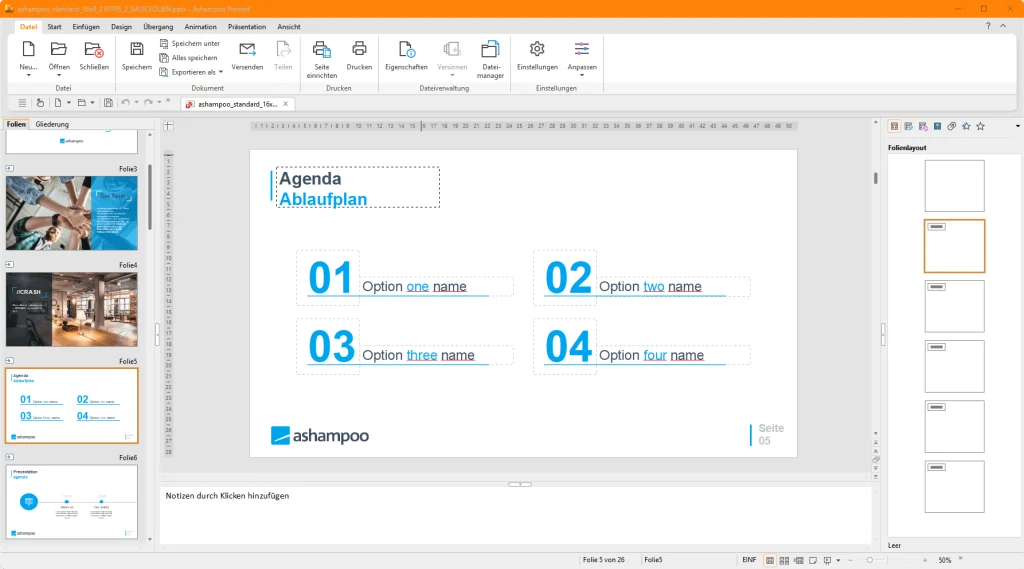Close the ashampoo_standard_16x document tab
This screenshot has height=569, width=1024.
tap(285, 104)
